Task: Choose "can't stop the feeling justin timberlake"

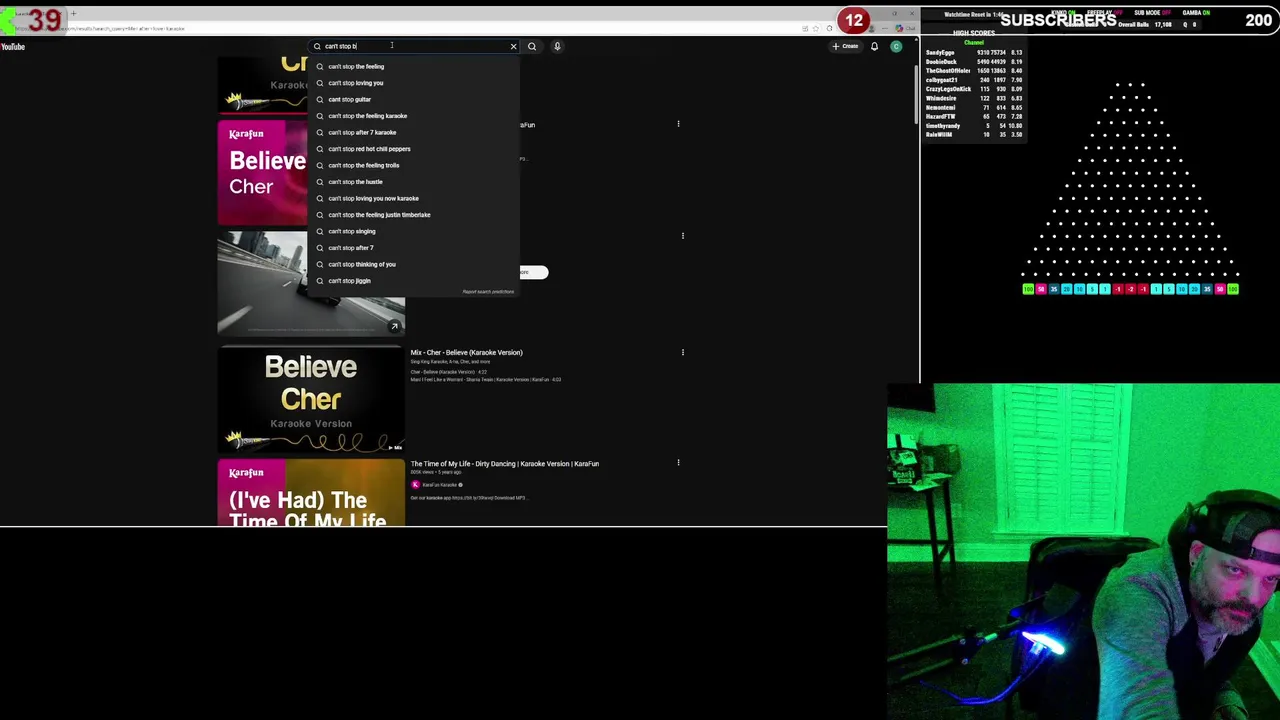Action: coord(414,215)
